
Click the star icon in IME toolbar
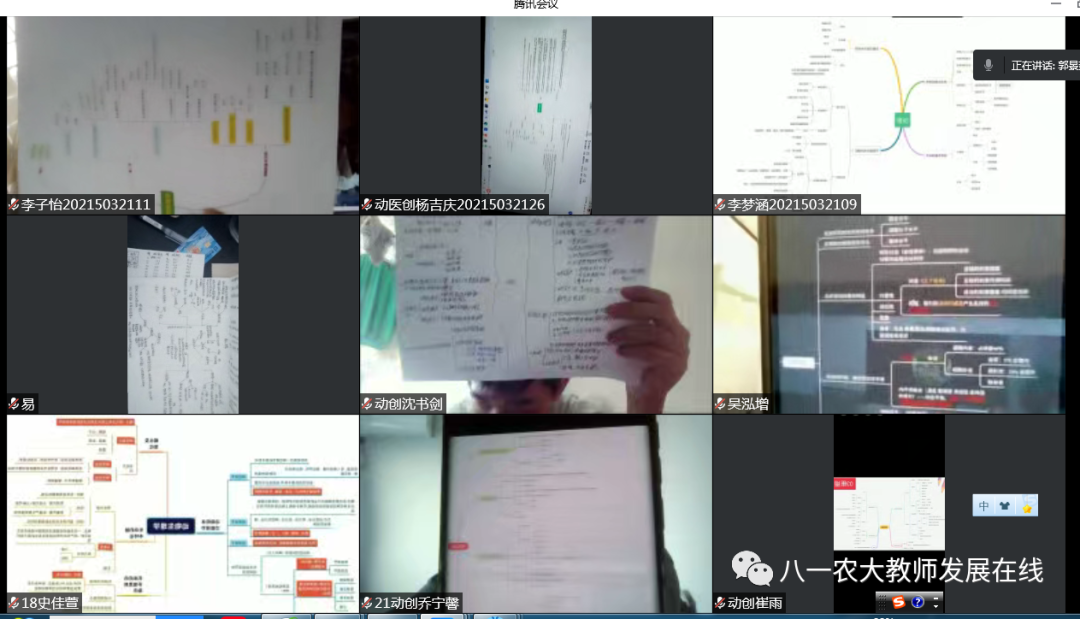pyautogui.click(x=1026, y=506)
